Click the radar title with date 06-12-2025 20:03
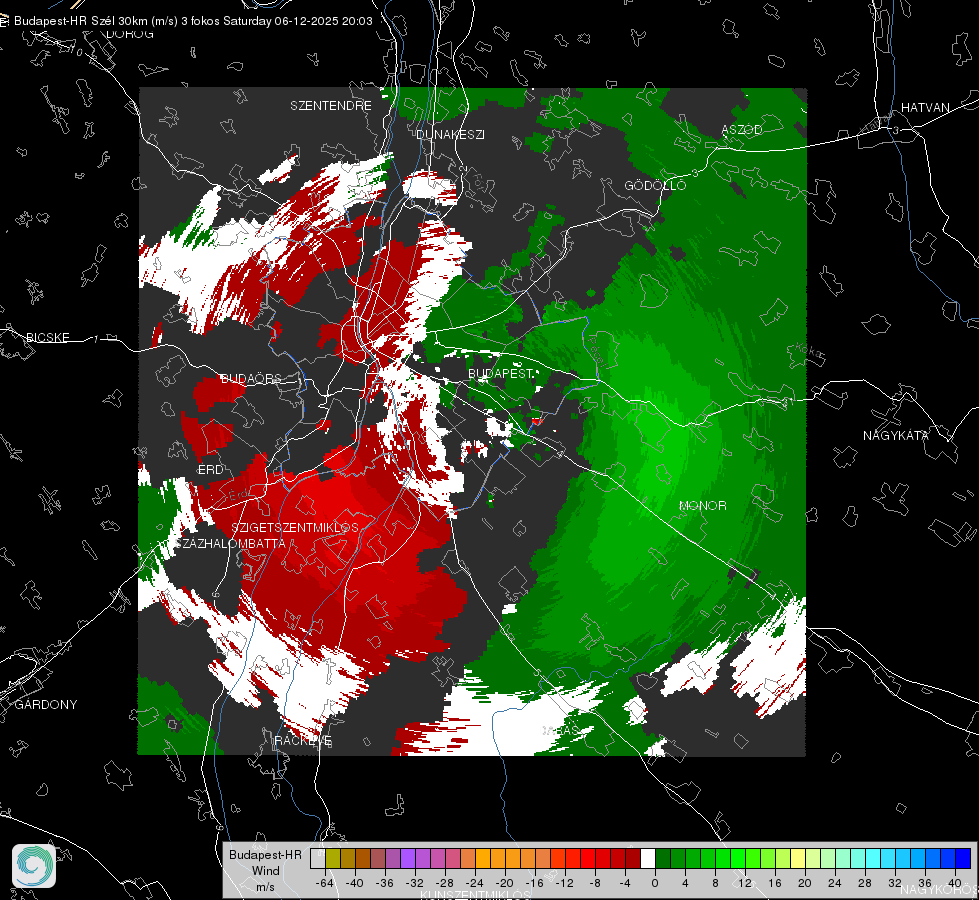 193,21
